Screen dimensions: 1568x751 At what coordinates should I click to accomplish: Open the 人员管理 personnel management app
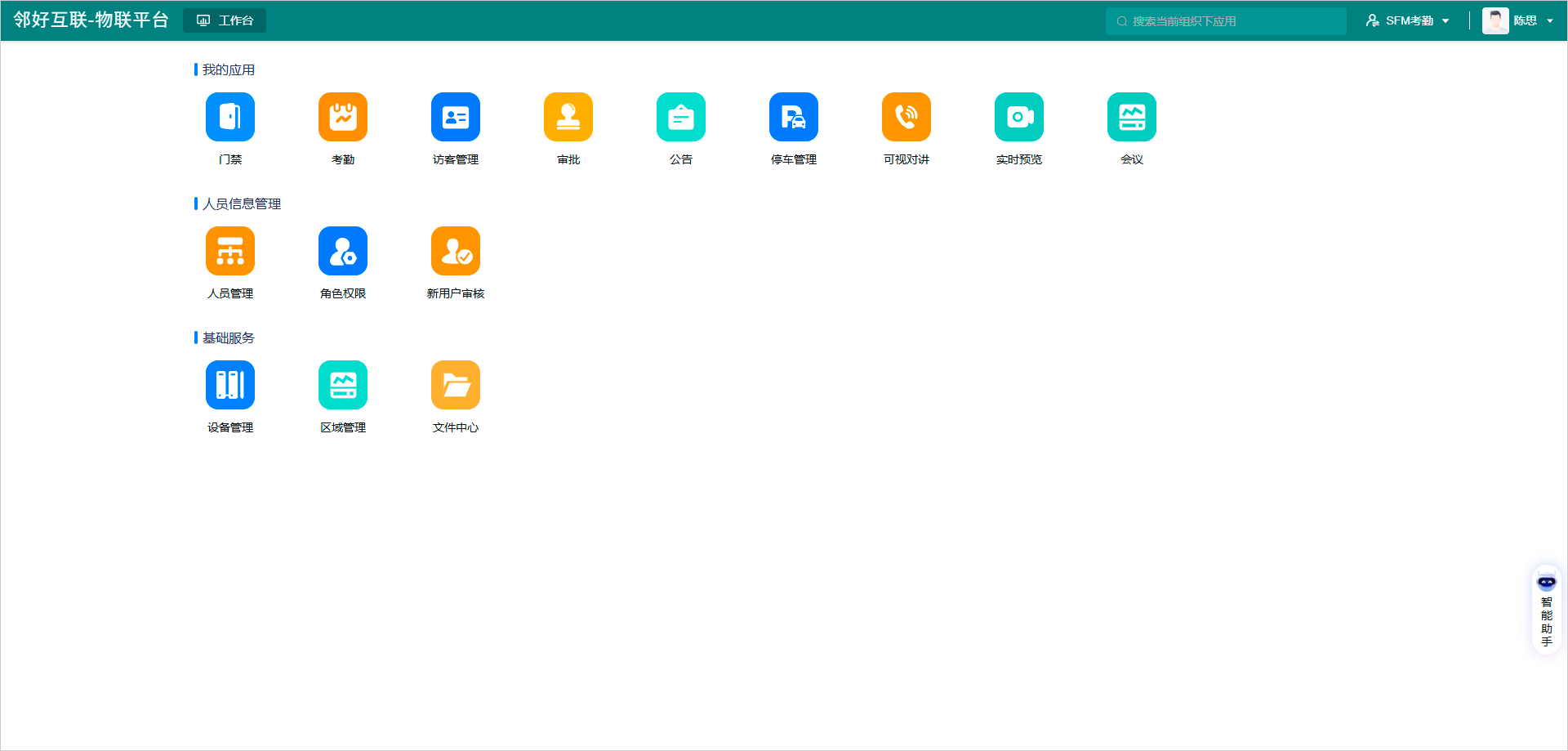[x=229, y=251]
